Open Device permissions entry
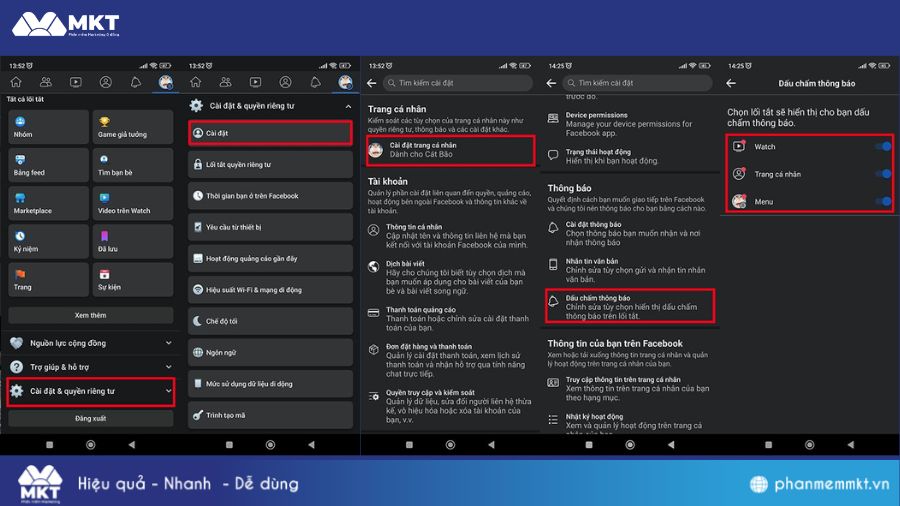The width and height of the screenshot is (900, 506). pyautogui.click(x=630, y=124)
